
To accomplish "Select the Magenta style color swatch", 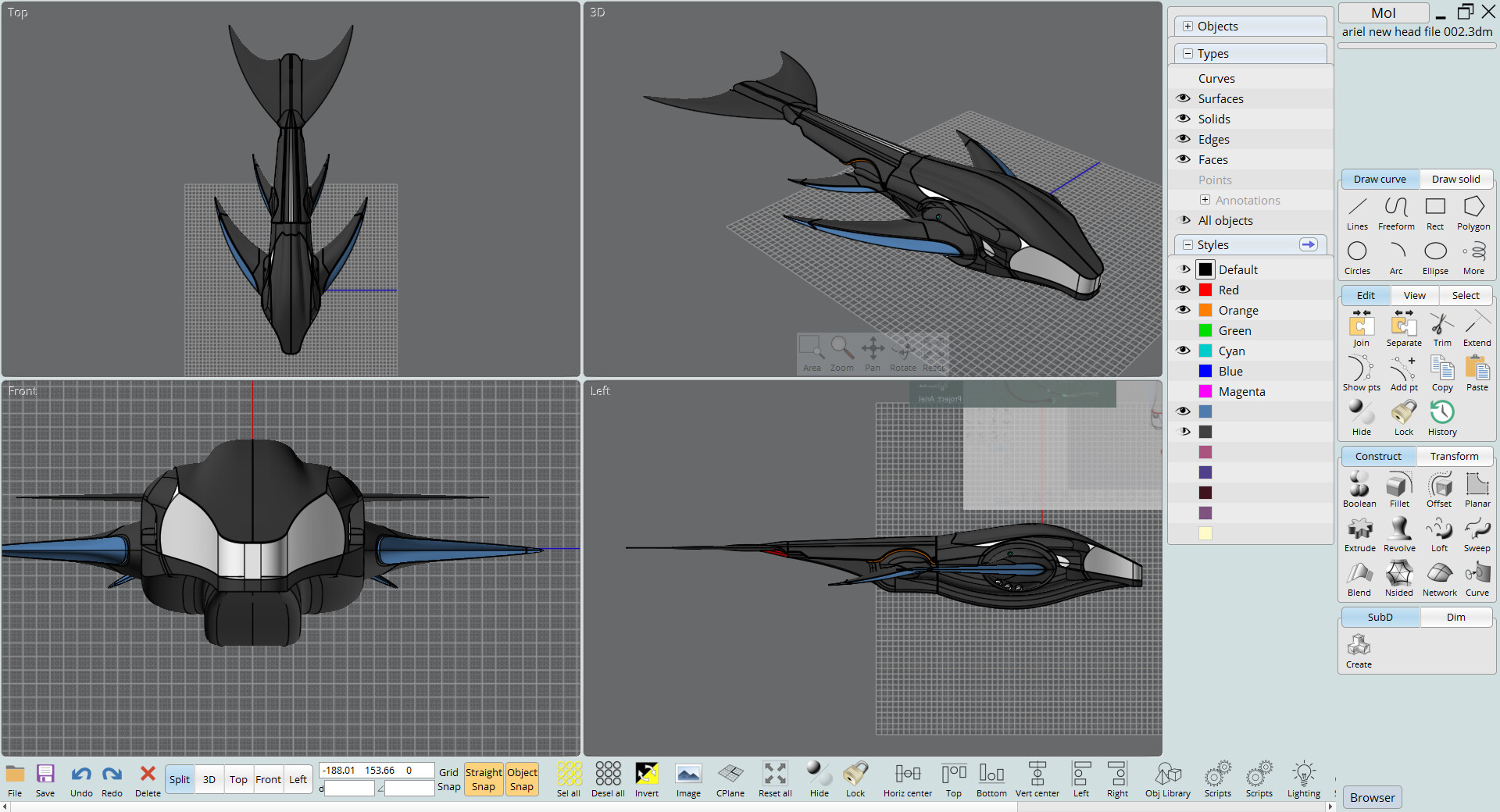I will [1205, 391].
